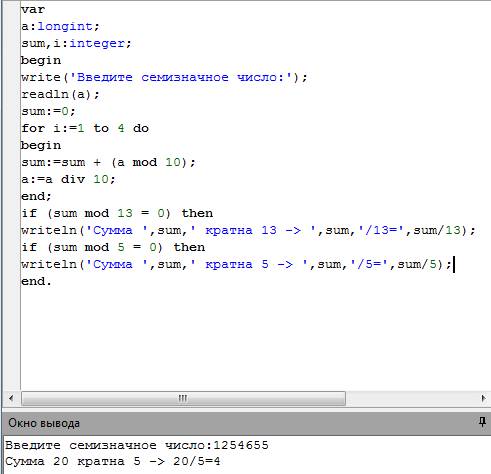
Task: Click the output line with number 1254655
Action: pyautogui.click(x=137, y=445)
